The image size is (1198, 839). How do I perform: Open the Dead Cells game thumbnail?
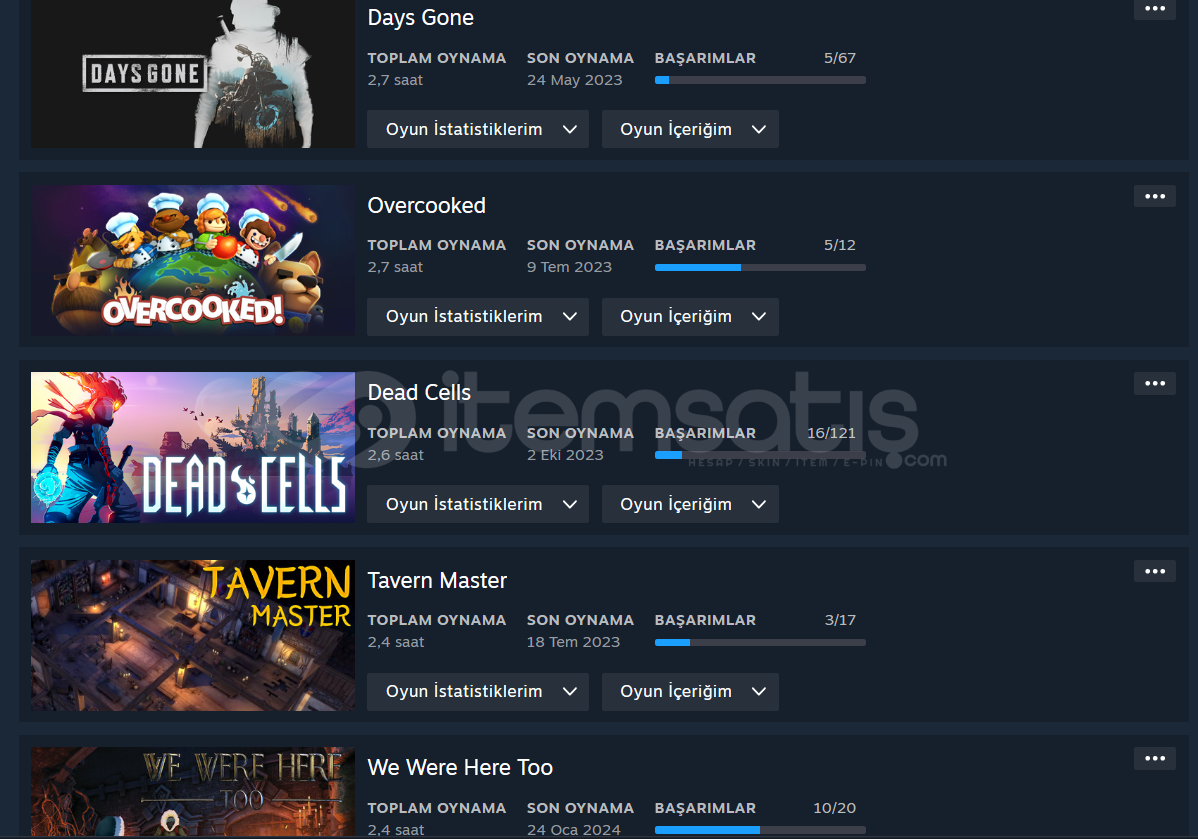tap(193, 448)
